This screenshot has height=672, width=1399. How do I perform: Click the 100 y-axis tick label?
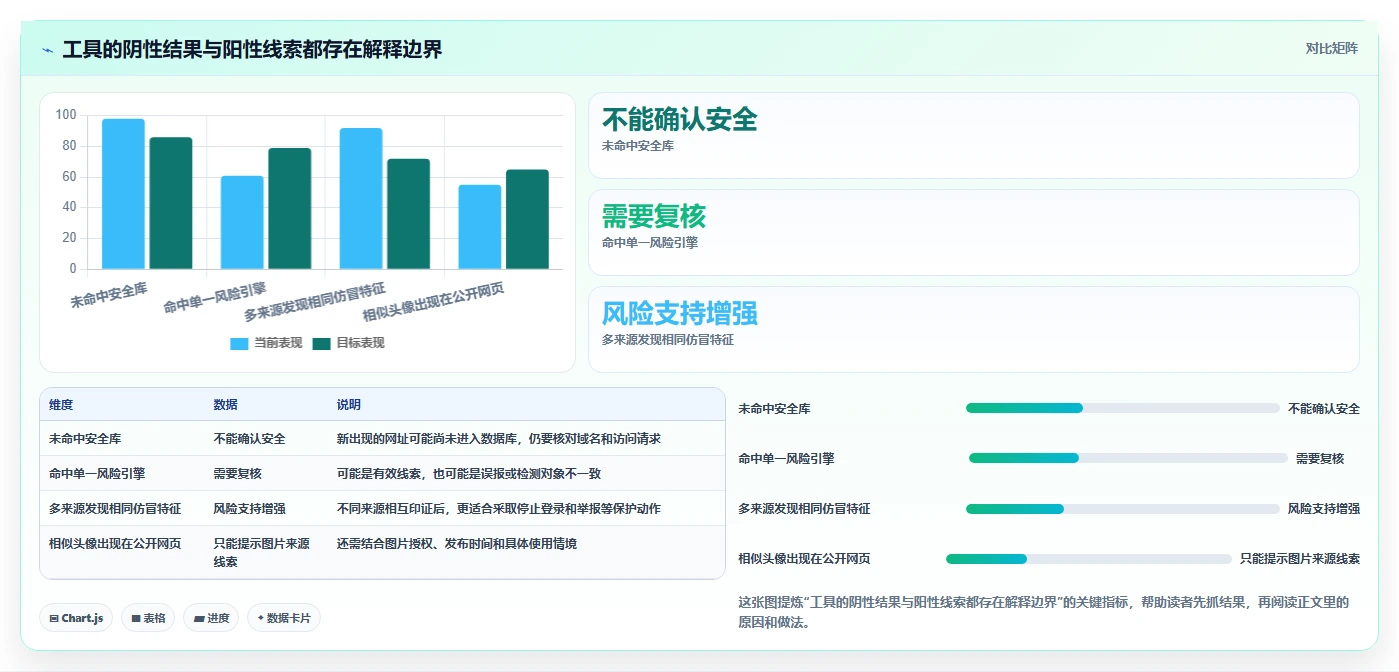(x=66, y=115)
